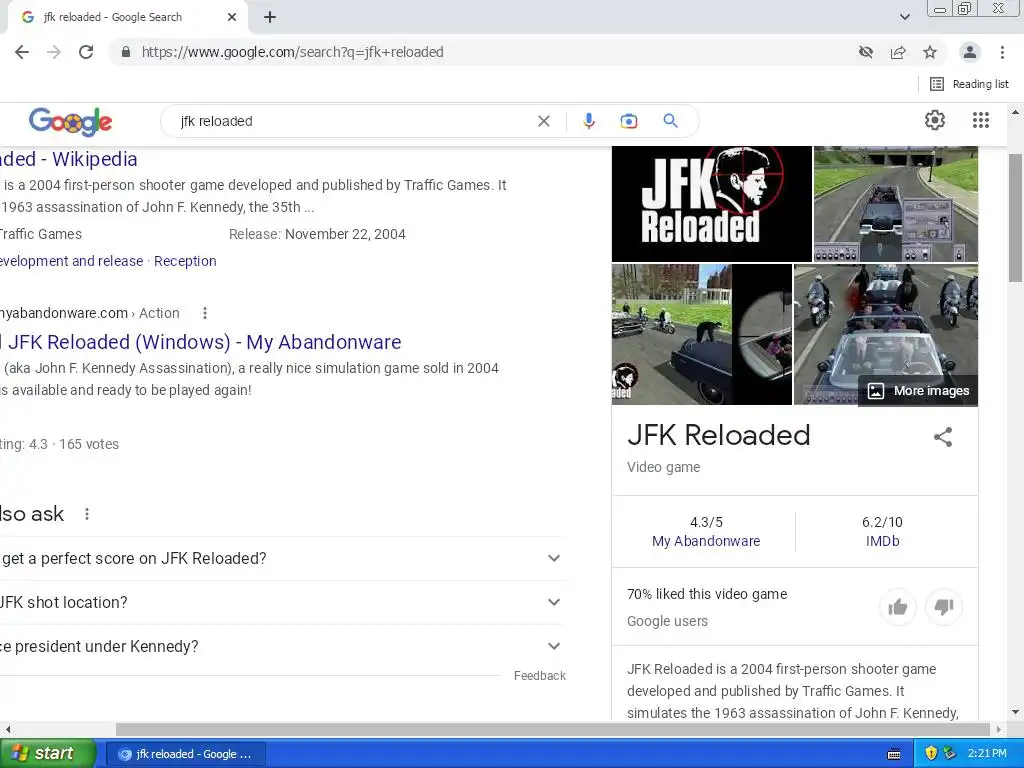Click the Release: November 22, 2004 text
1024x768 pixels.
[317, 234]
